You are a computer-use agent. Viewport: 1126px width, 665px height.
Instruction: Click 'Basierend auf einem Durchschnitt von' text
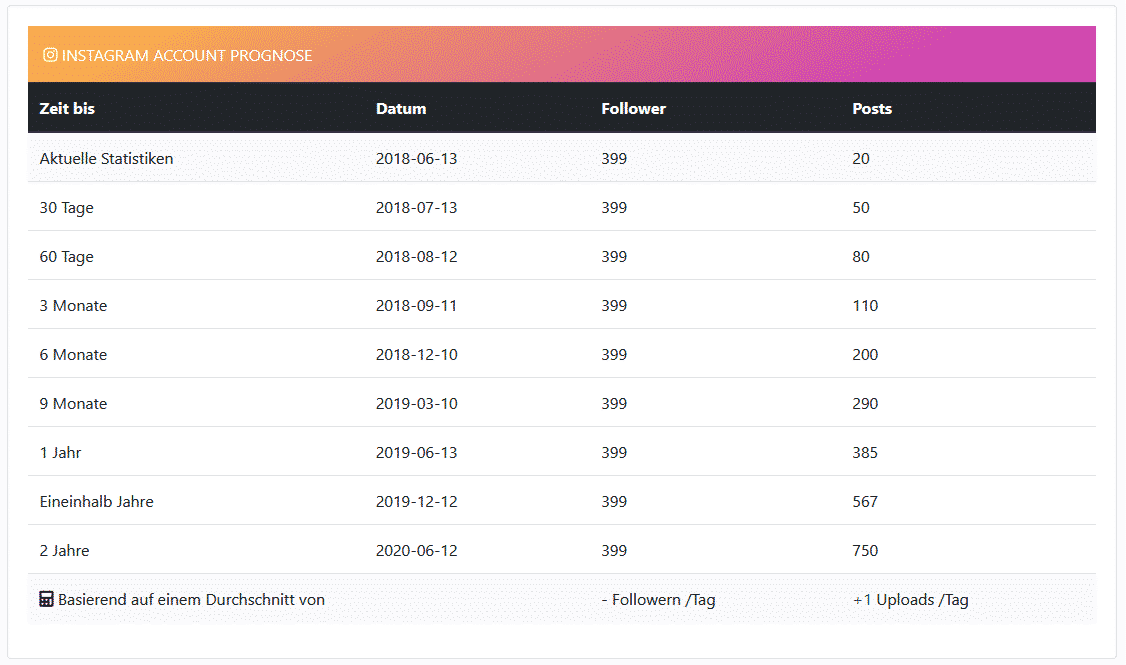pos(191,600)
